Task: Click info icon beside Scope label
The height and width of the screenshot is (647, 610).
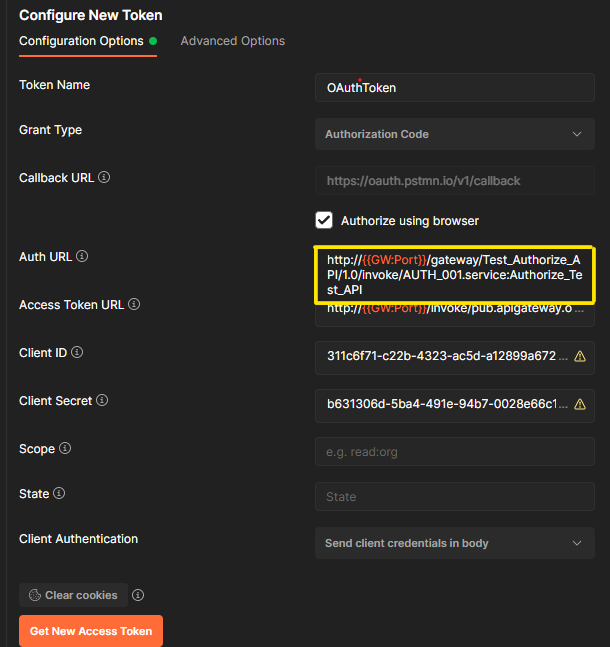Action: click(66, 449)
